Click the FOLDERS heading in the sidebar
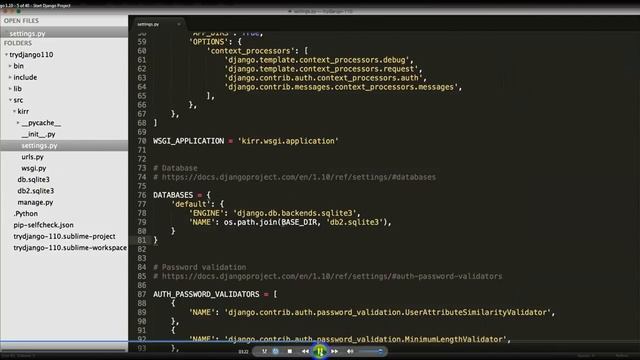Screen dimensions: 640x360 pos(18,43)
